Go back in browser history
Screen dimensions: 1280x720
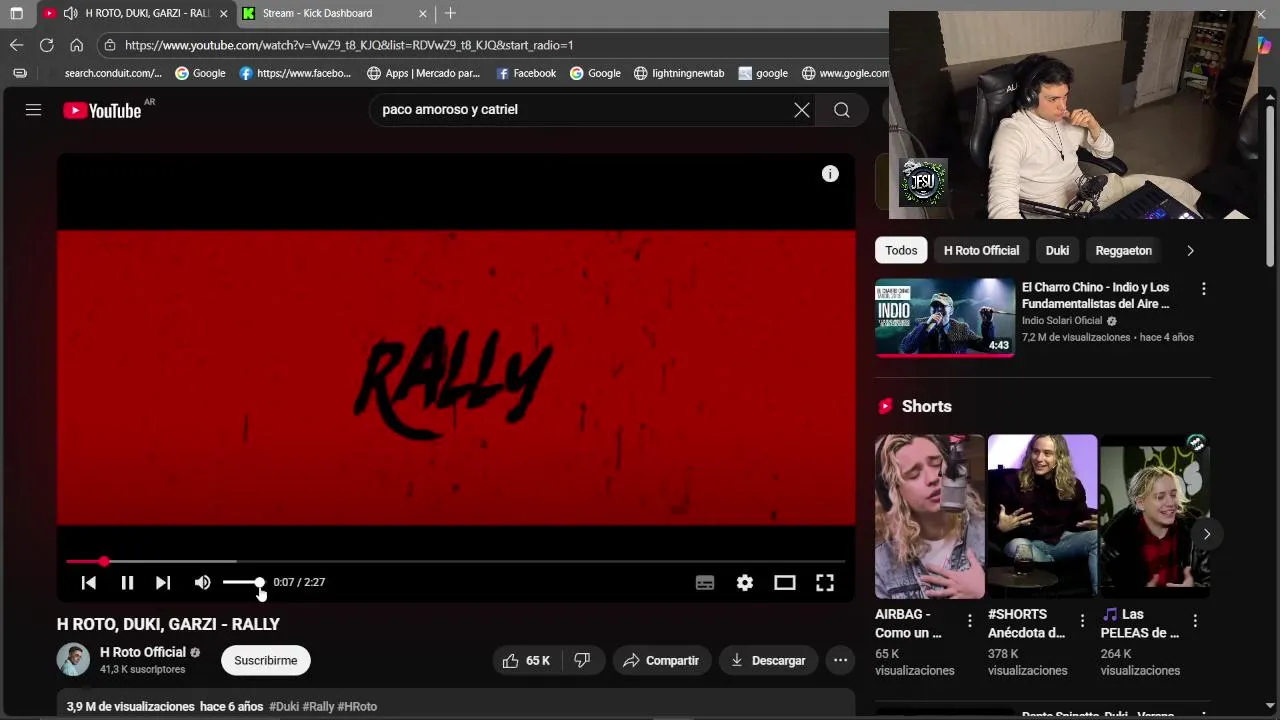coord(16,45)
